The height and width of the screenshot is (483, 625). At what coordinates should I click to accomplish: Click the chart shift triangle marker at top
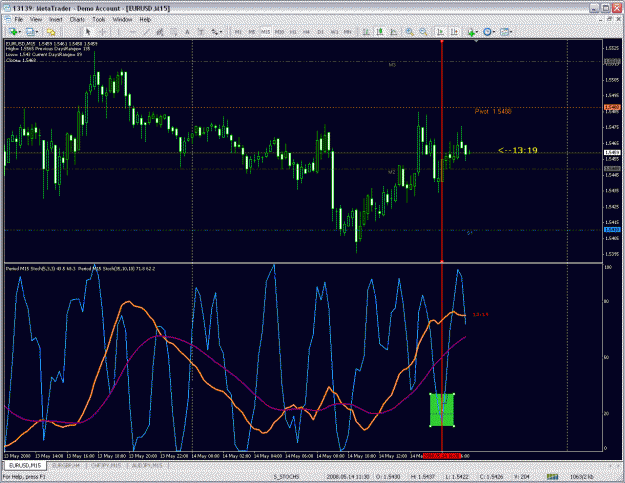click(476, 41)
